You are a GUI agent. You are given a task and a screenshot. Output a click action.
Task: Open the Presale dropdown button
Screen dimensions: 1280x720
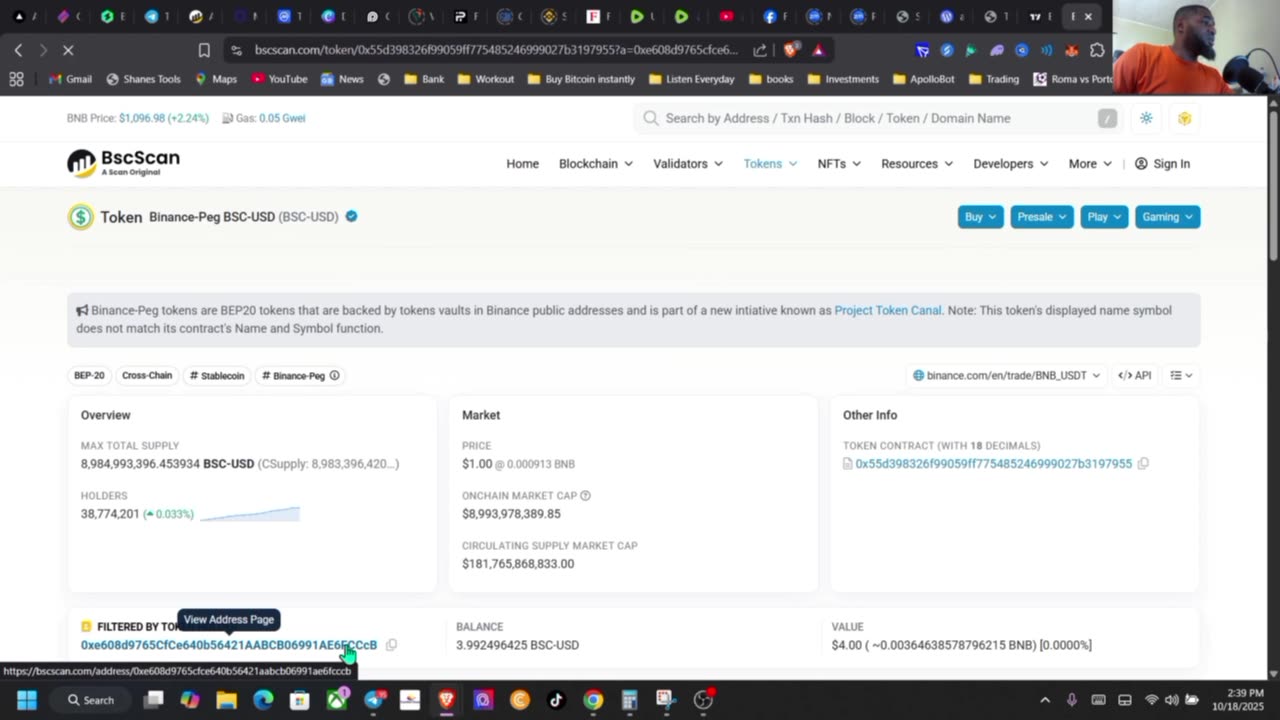[1042, 217]
